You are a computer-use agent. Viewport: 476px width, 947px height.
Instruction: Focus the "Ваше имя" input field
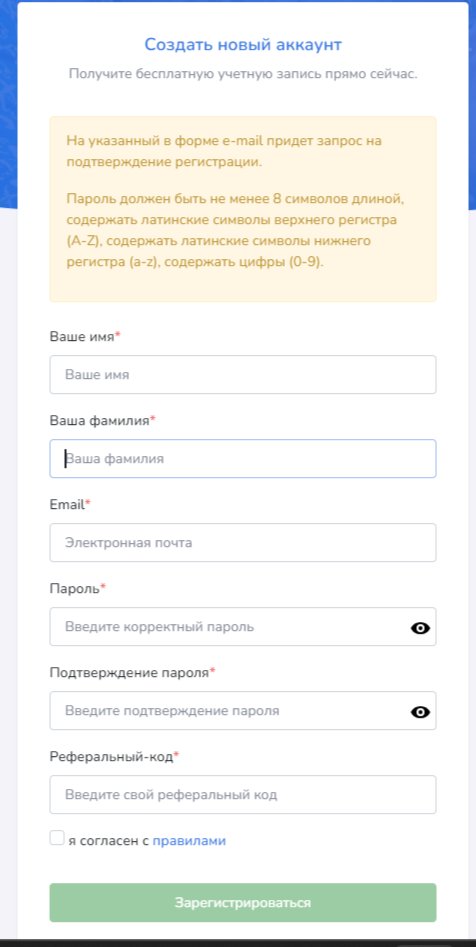click(243, 374)
